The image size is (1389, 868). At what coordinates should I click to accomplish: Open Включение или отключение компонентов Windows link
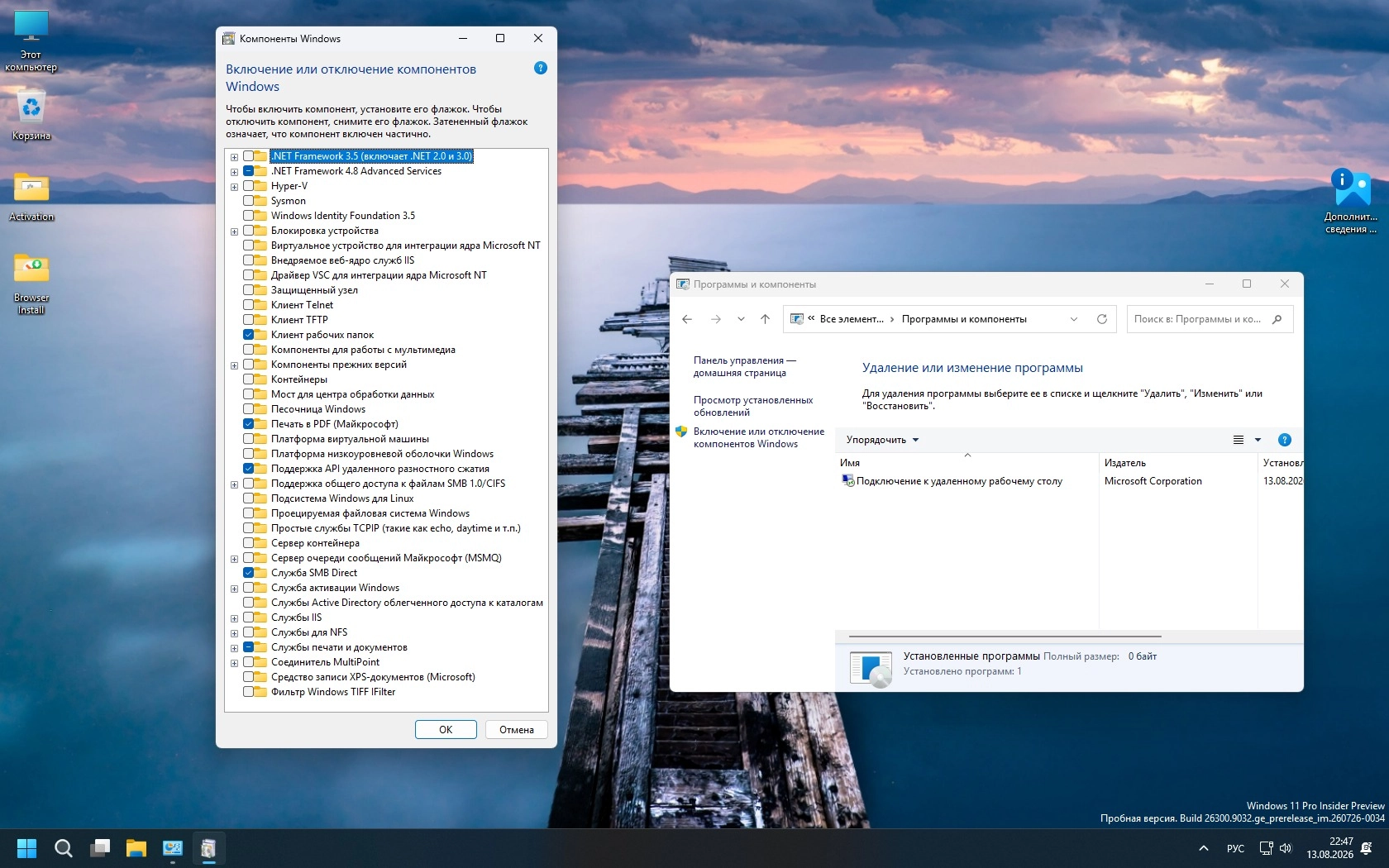(x=759, y=438)
